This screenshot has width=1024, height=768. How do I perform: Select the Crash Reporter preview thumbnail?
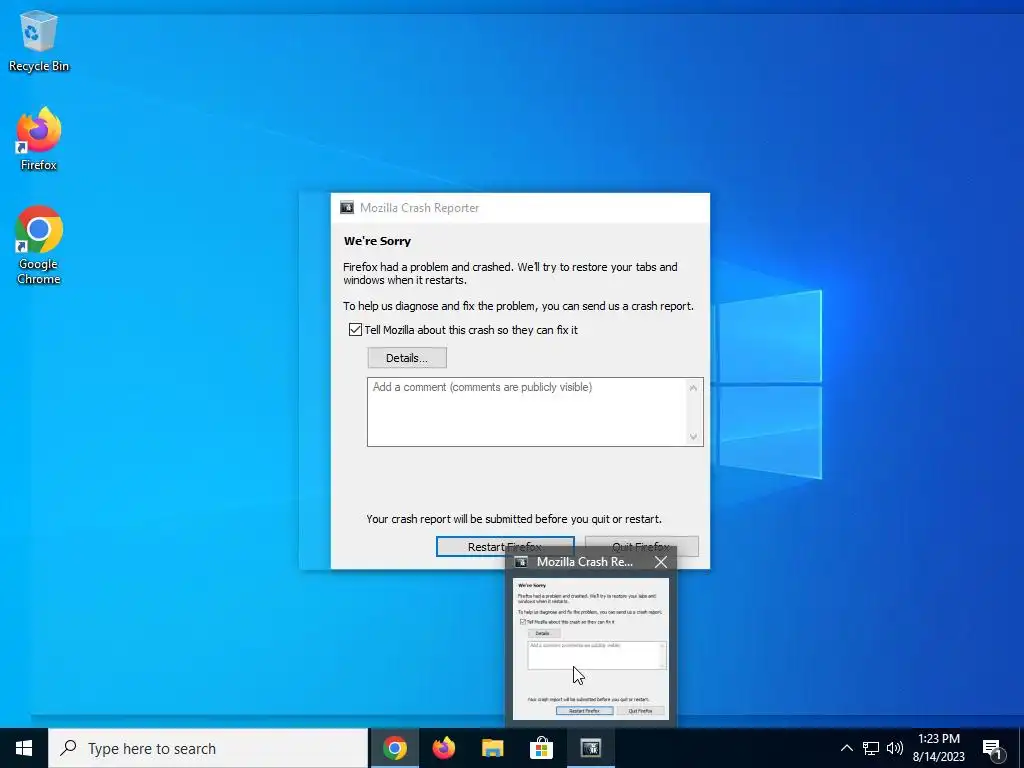click(590, 648)
